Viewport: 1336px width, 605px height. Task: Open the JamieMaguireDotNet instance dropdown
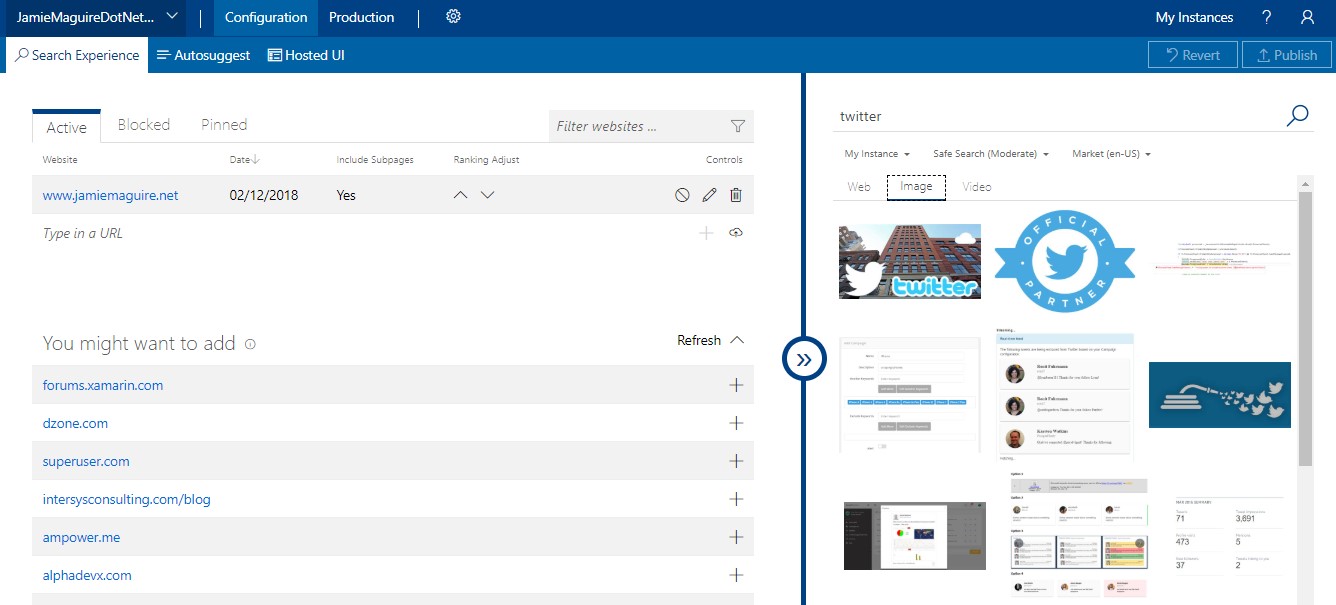97,17
